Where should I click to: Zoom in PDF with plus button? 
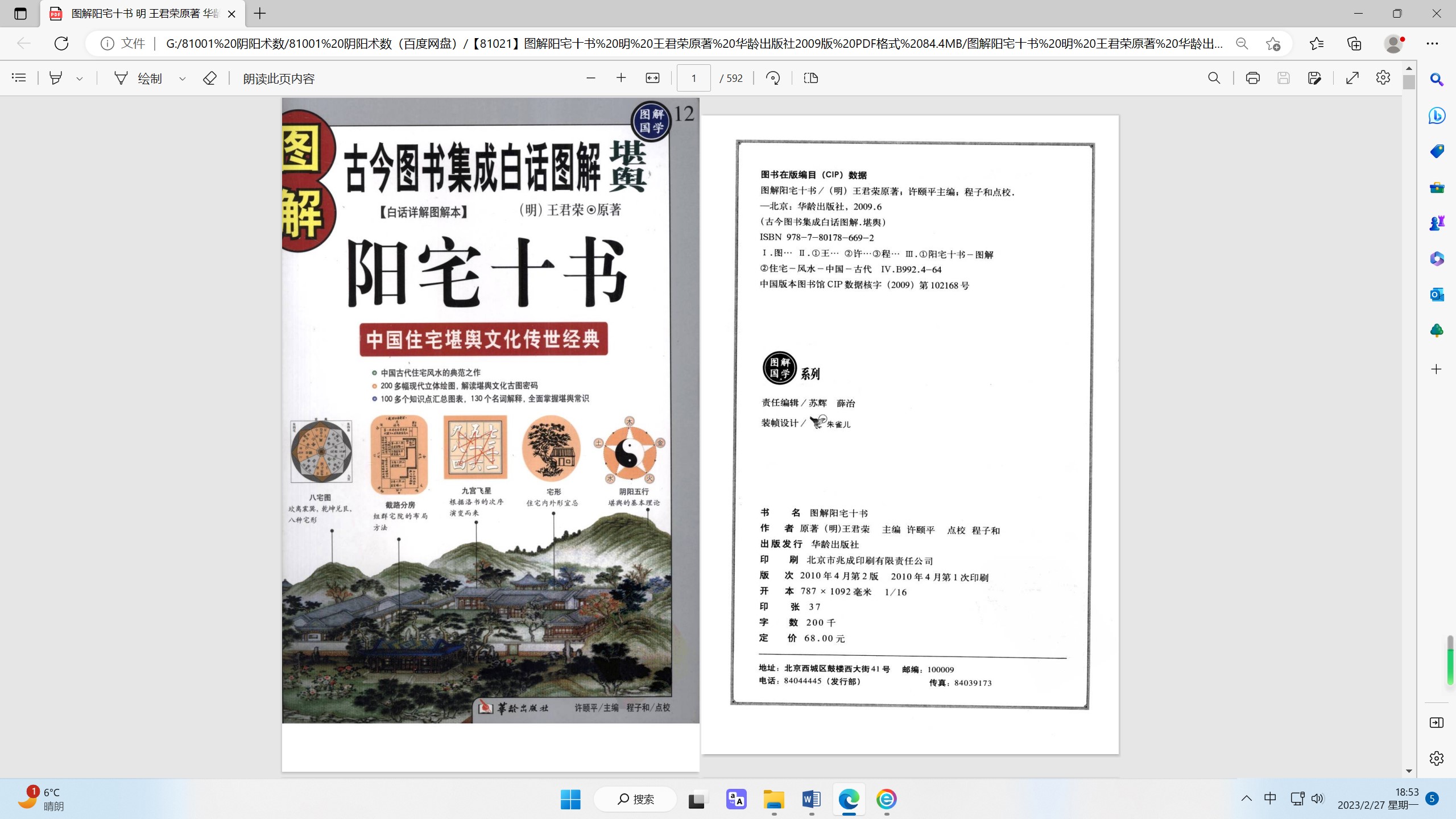coord(621,78)
